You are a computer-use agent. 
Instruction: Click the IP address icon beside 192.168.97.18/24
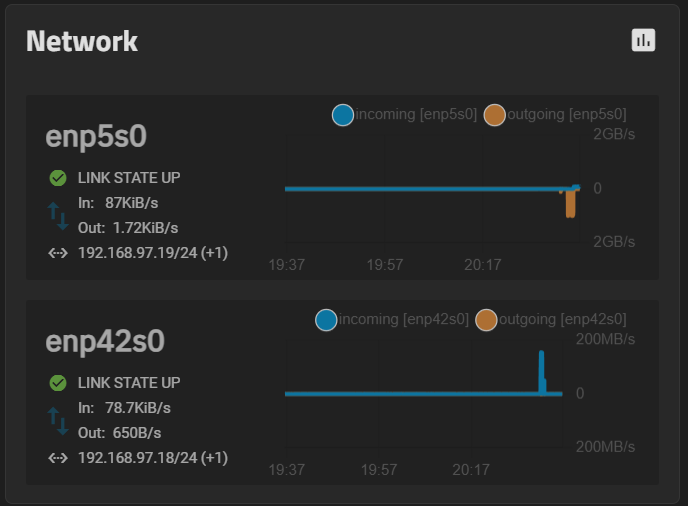[58, 458]
